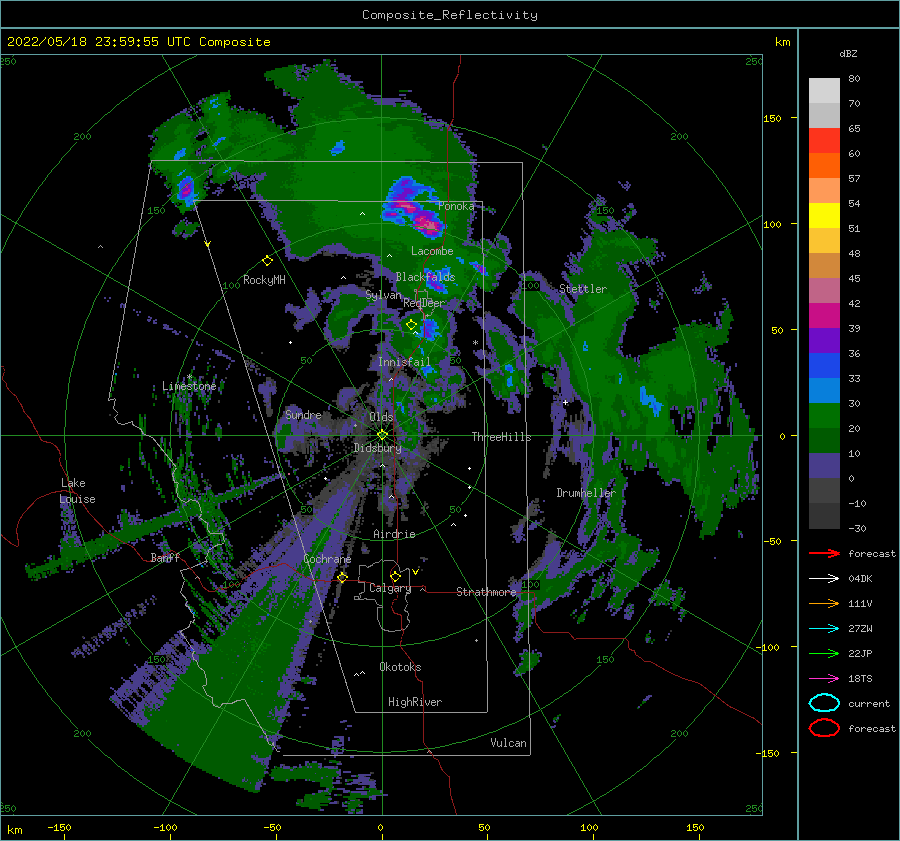
Task: Click the Okotoks town label
Action: click(400, 667)
